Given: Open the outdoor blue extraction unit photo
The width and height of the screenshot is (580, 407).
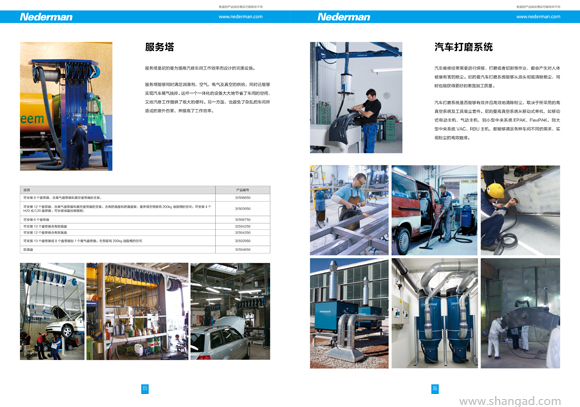Looking at the screenshot, I should click(349, 313).
